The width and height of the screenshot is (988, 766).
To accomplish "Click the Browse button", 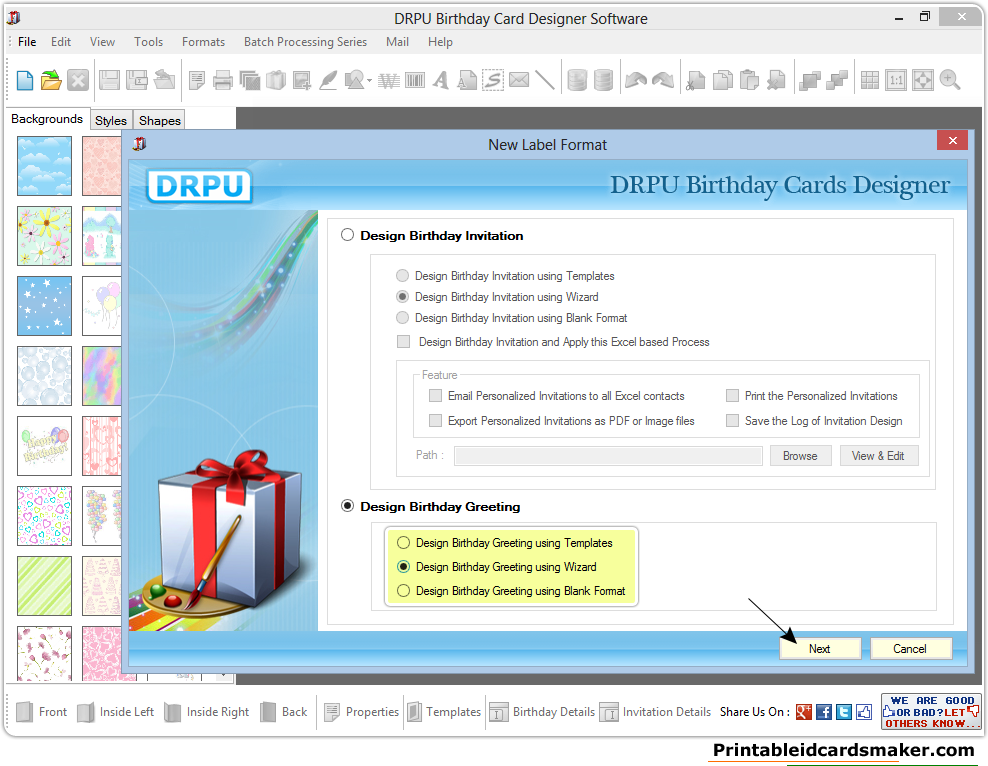I will 800,455.
